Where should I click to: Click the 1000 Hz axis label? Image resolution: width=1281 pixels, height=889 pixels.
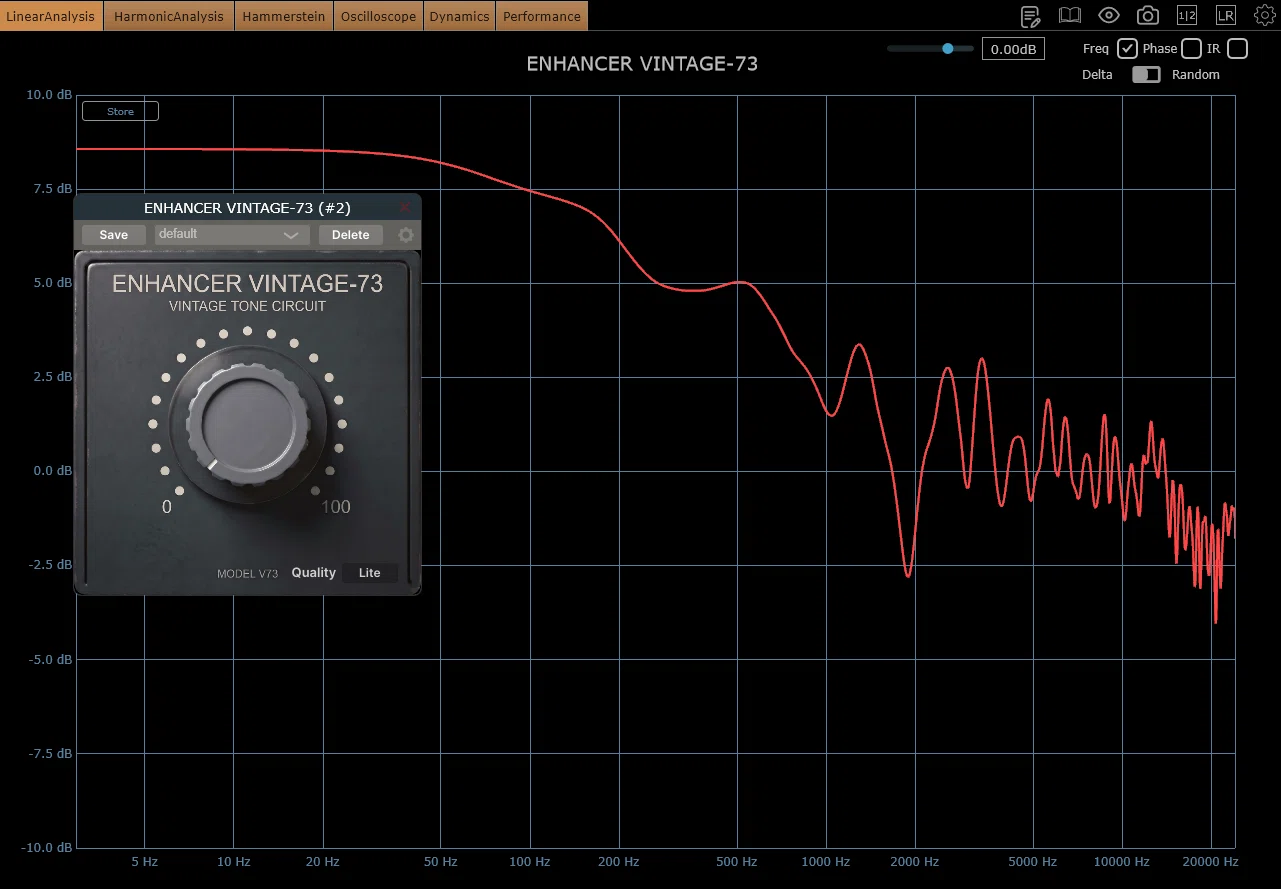826,862
